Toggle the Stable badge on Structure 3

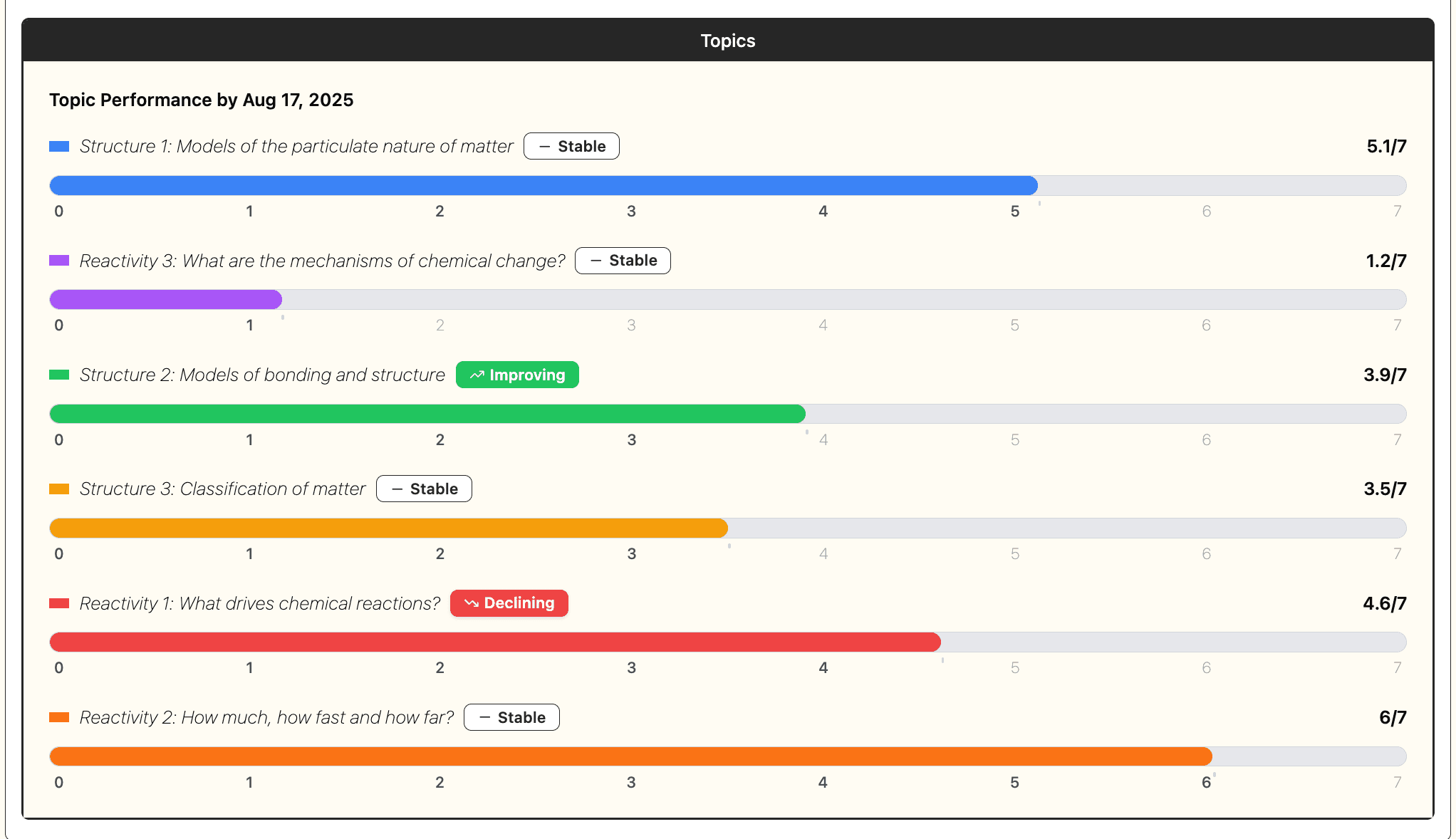pos(424,489)
